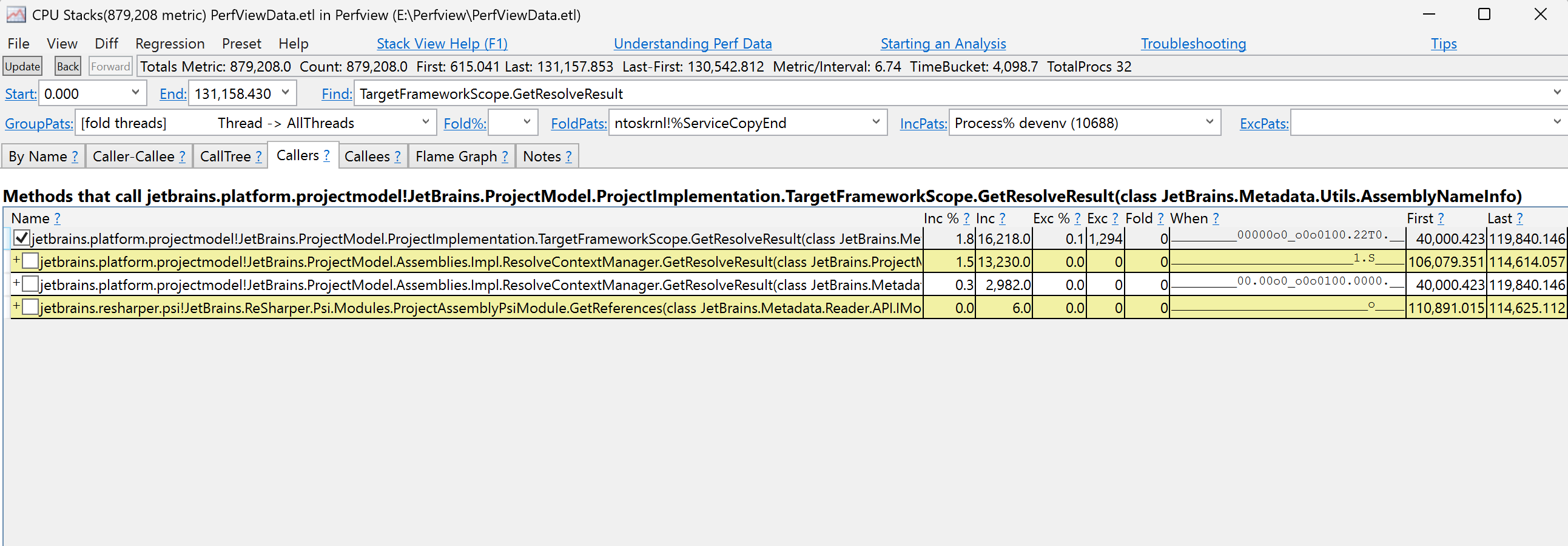1568x546 pixels.
Task: Open the Understanding Perf Data link
Action: (x=692, y=44)
